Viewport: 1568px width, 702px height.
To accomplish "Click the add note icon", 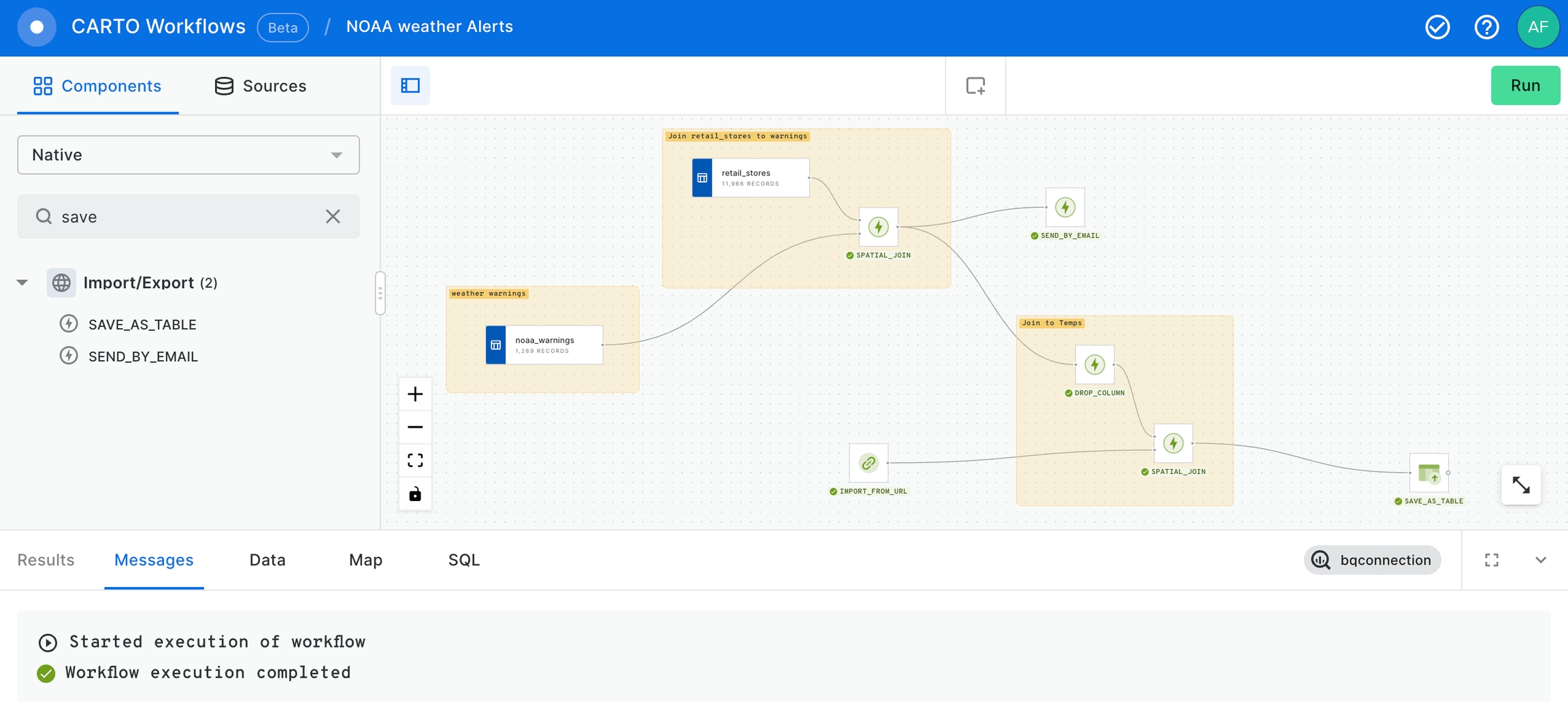I will 975,85.
